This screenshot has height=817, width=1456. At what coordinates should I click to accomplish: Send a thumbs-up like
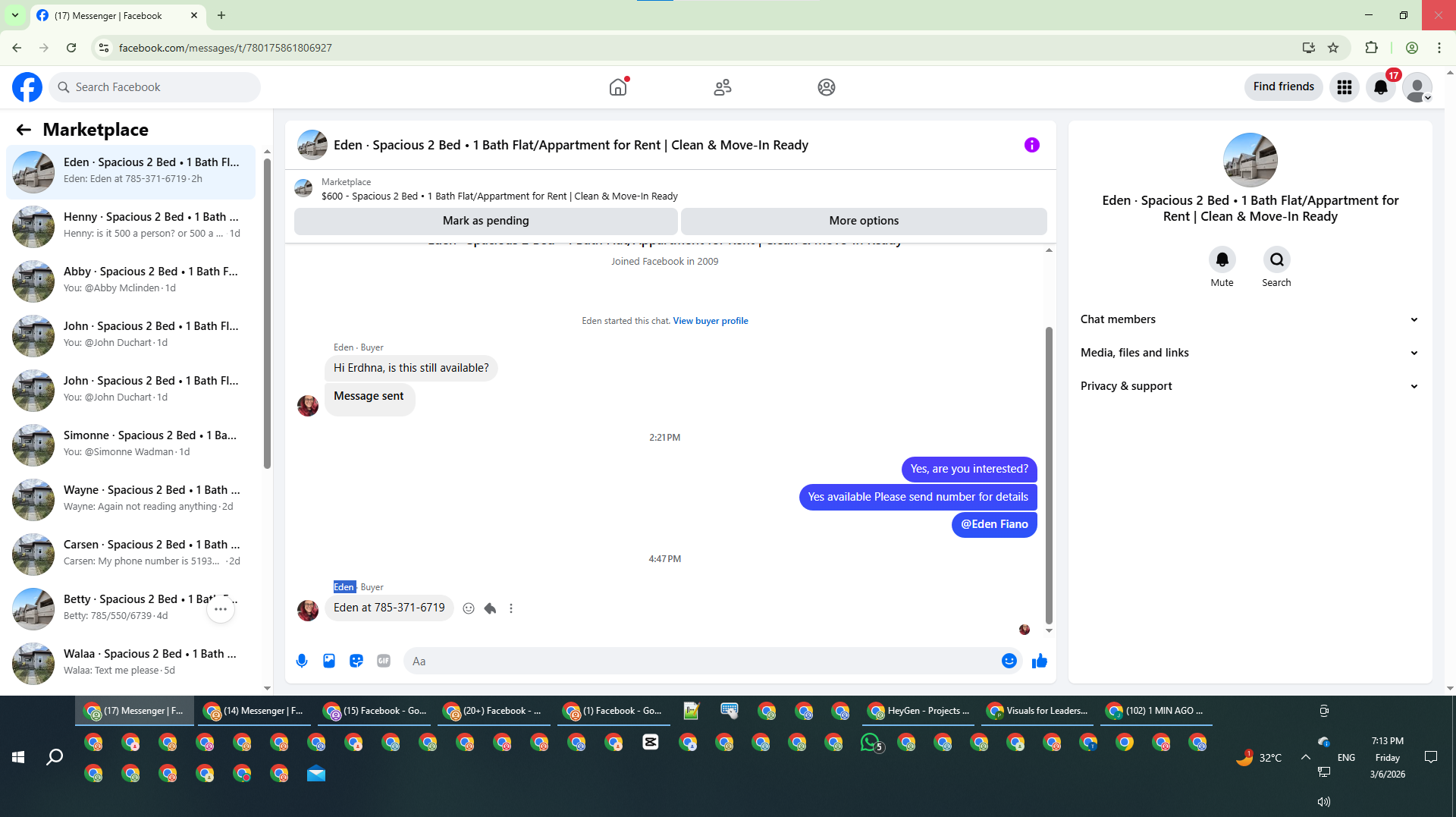point(1039,661)
